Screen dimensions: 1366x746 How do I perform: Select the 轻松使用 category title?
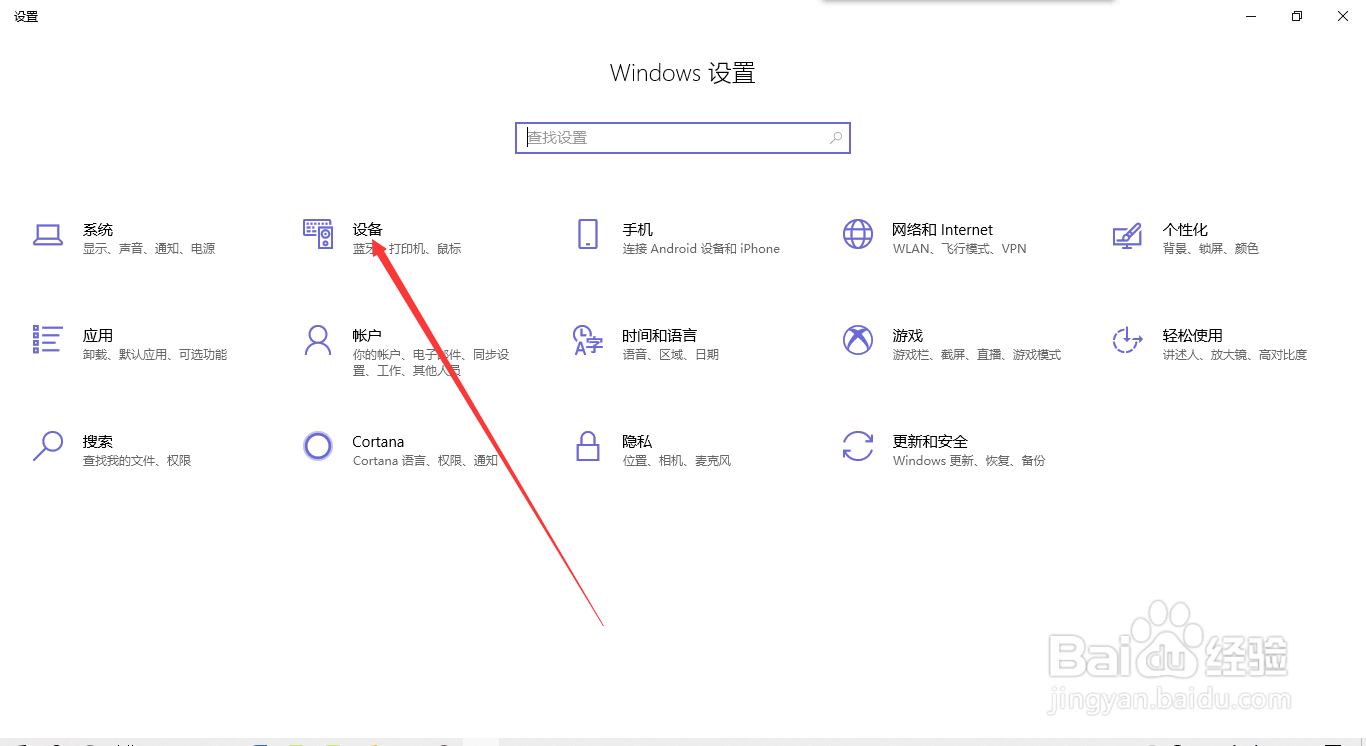[x=1193, y=335]
